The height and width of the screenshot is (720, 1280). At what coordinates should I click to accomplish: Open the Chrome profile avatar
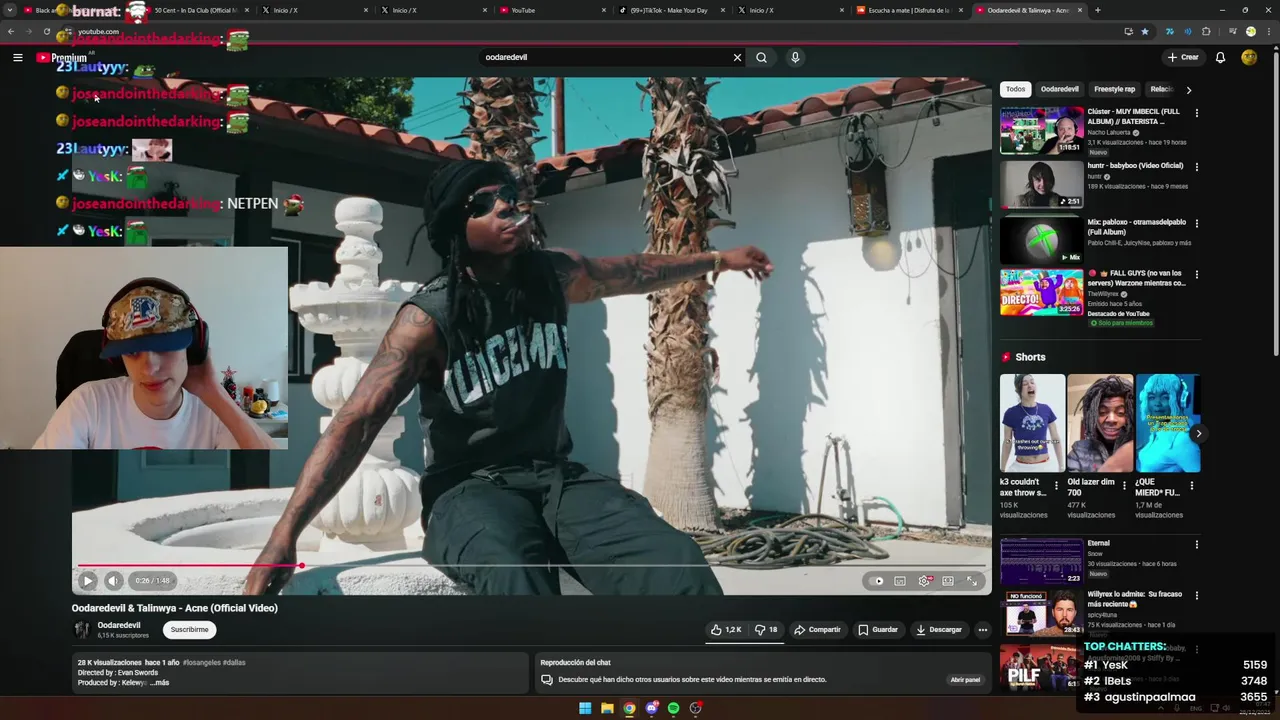pyautogui.click(x=1250, y=31)
